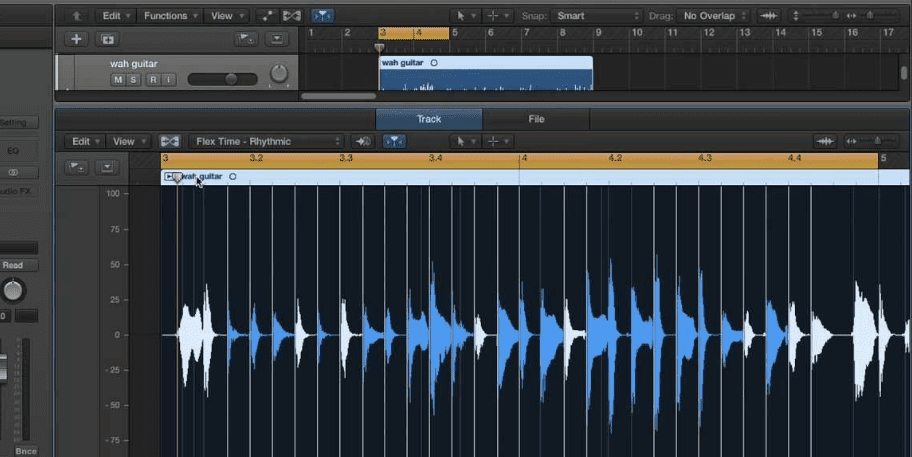Click the audio editor header options down-arrow button

pos(107,167)
